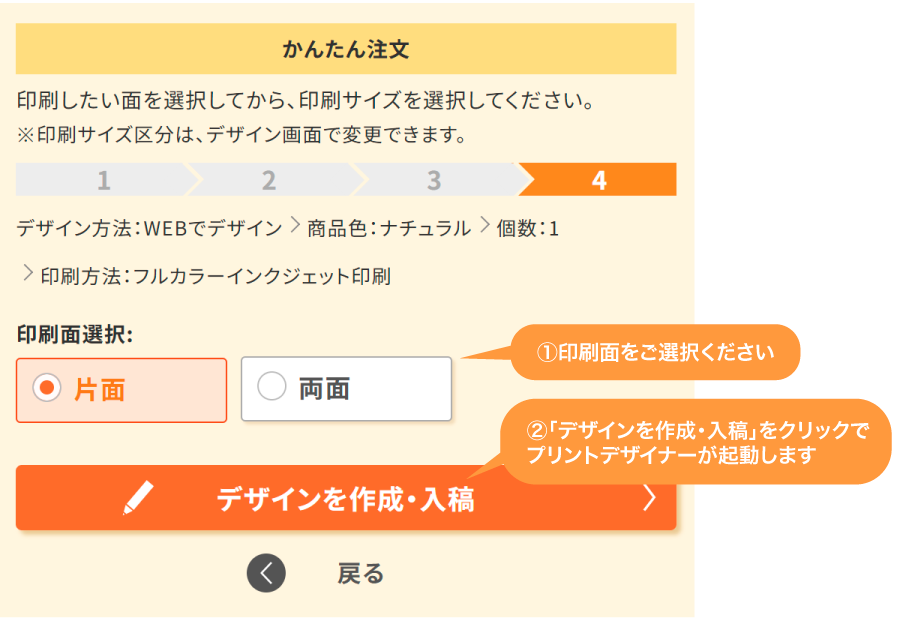Click the orange callout ①印刷面をご選択ください
The height and width of the screenshot is (620, 900).
coord(655,352)
